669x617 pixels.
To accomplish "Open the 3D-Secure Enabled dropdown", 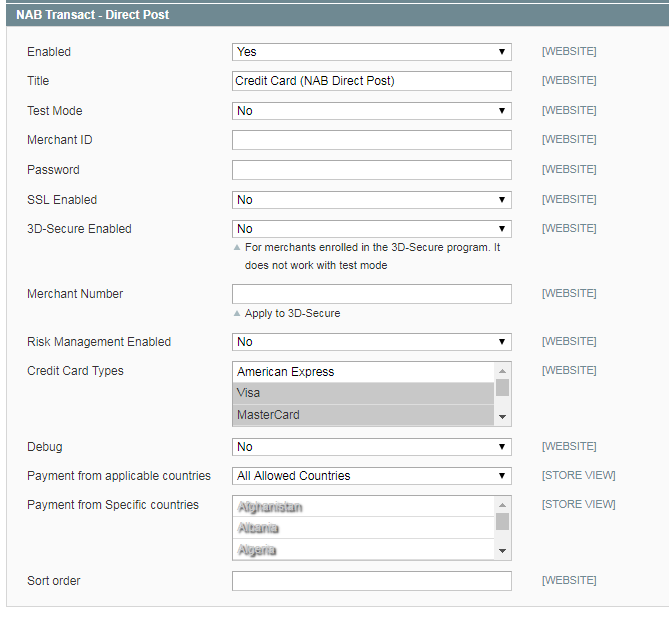I will click(371, 229).
